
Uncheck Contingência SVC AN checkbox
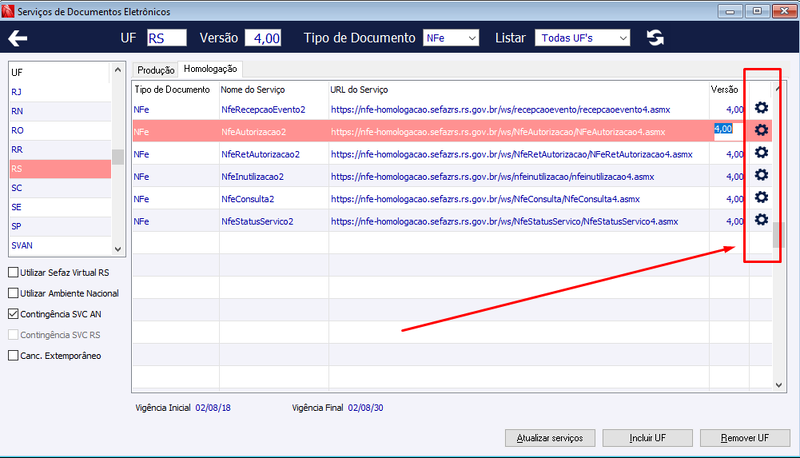(13, 314)
